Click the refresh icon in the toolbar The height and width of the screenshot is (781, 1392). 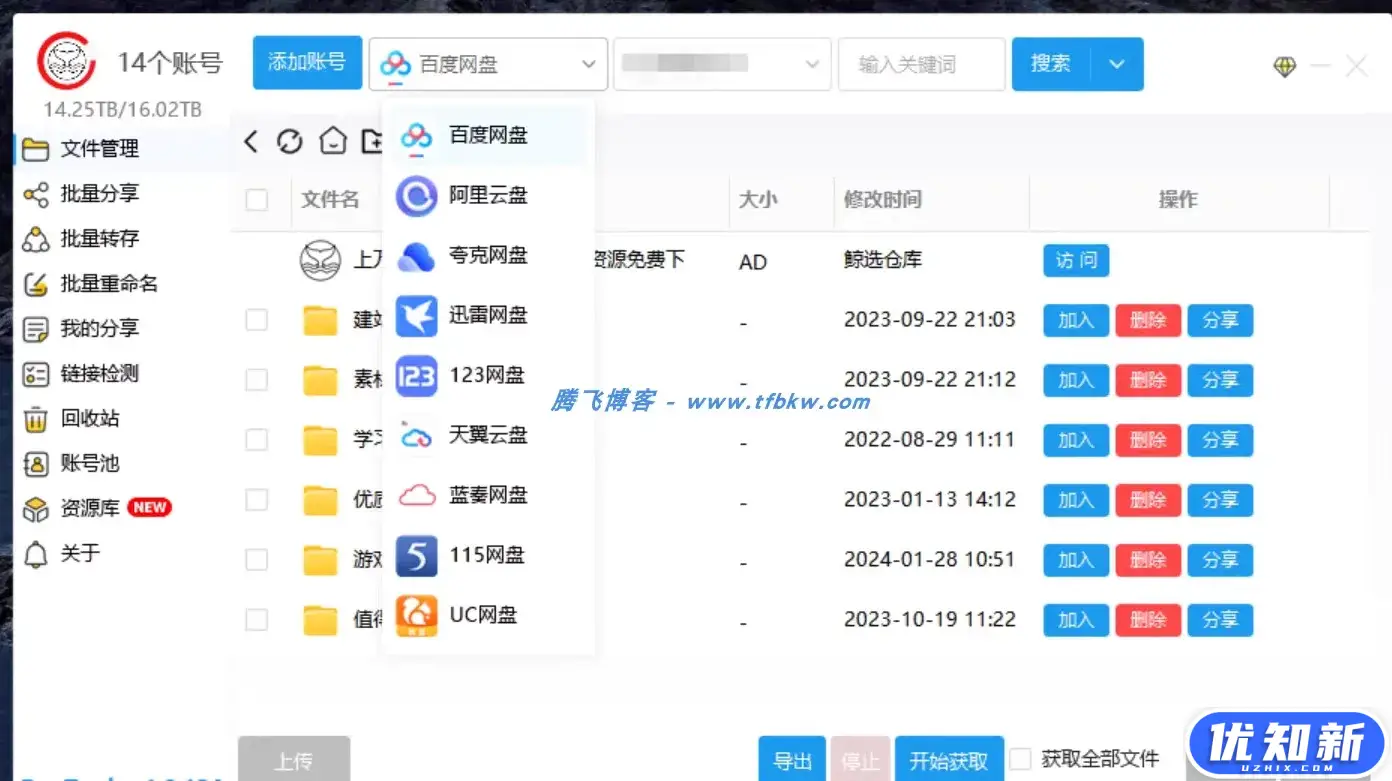click(290, 141)
